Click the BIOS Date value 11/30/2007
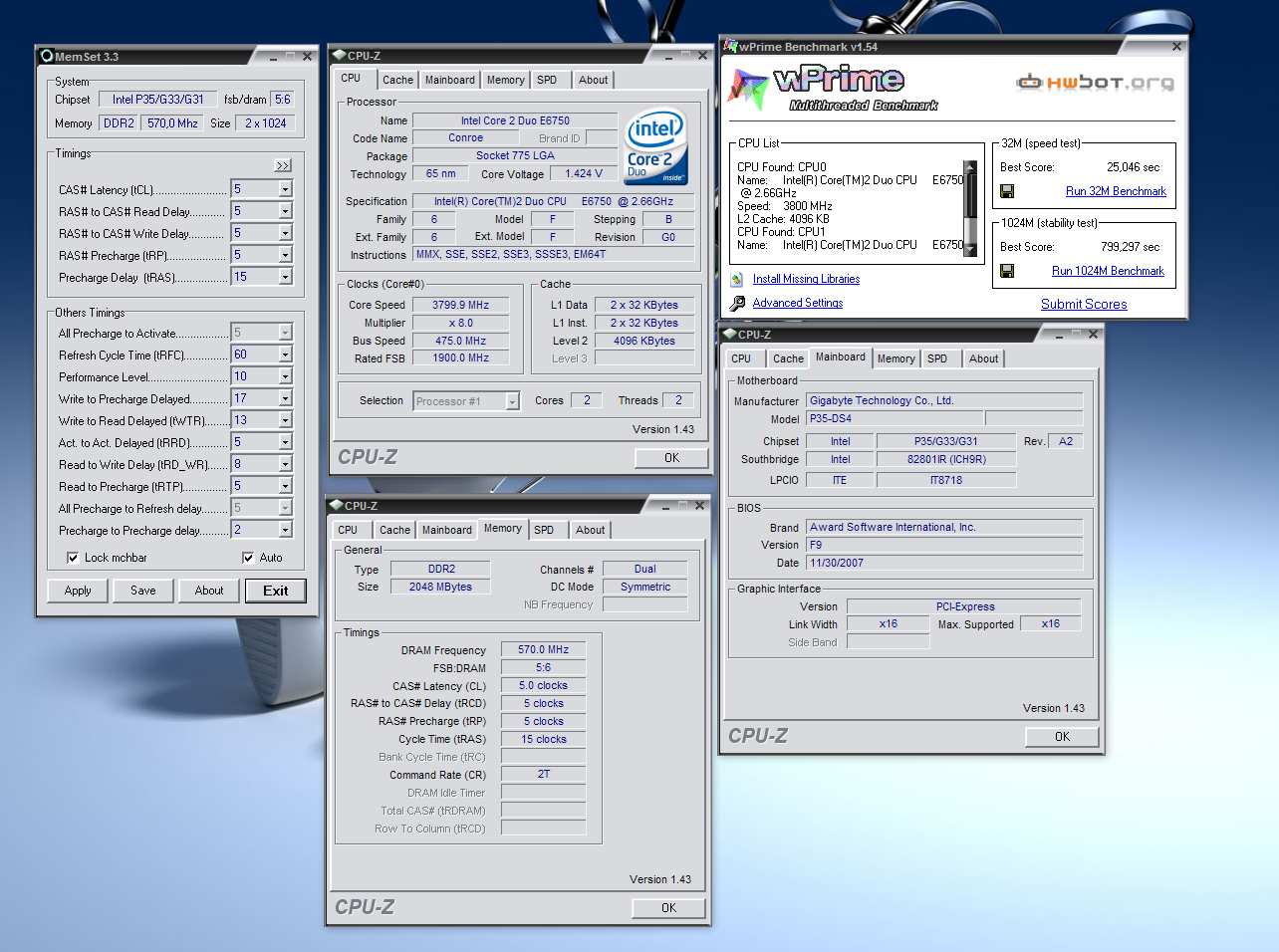Viewport: 1279px width, 952px height. [x=944, y=563]
